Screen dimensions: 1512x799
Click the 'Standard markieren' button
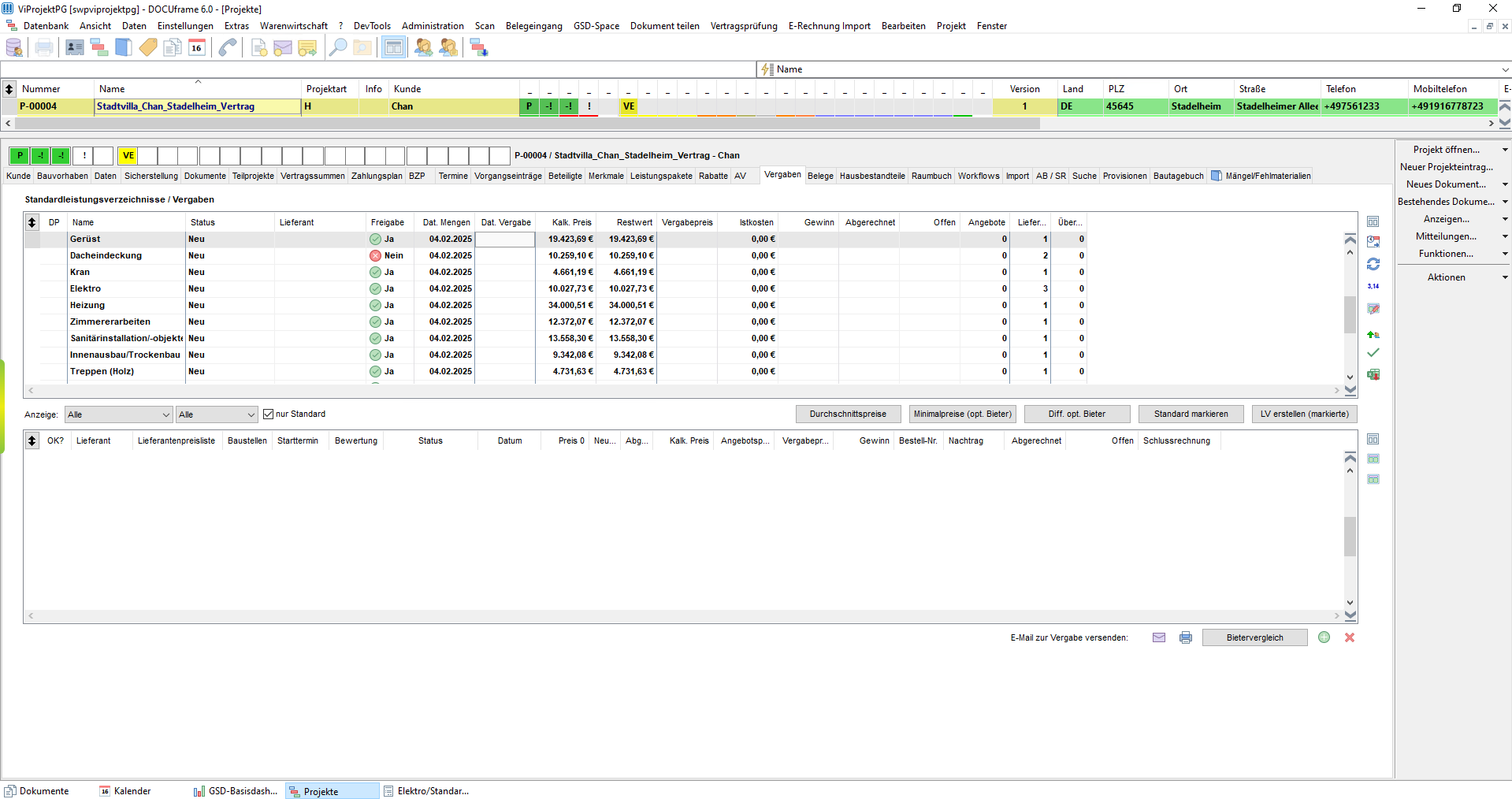click(1191, 414)
